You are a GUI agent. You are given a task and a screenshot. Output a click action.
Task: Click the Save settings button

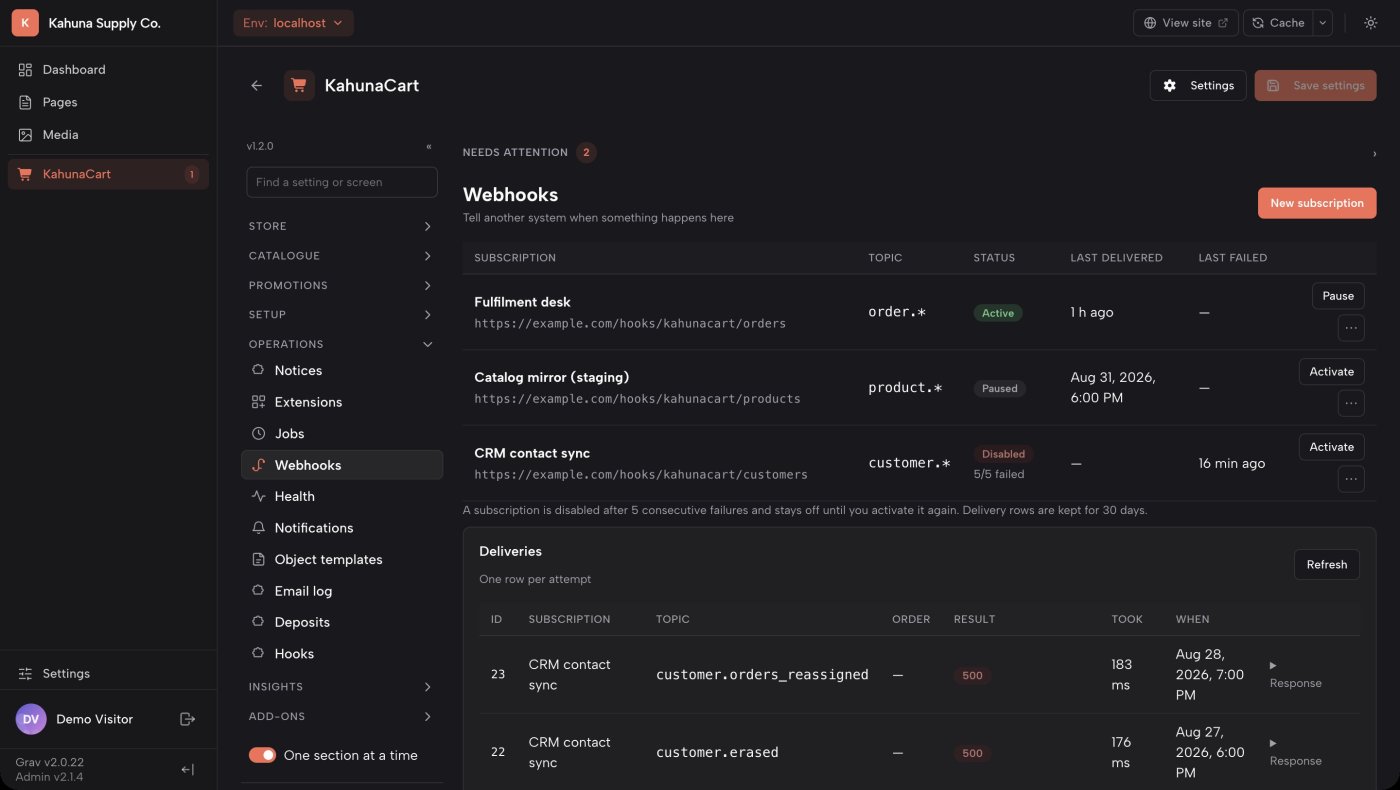pyautogui.click(x=1315, y=86)
